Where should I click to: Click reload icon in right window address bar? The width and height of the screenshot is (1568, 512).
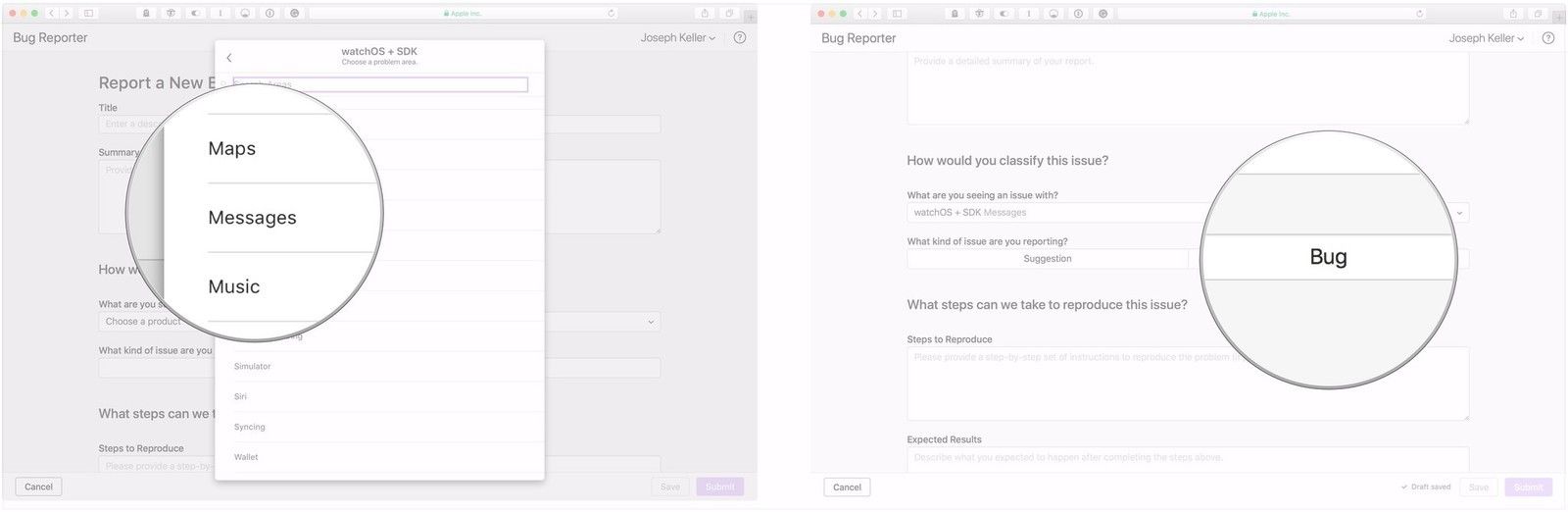click(x=1419, y=14)
